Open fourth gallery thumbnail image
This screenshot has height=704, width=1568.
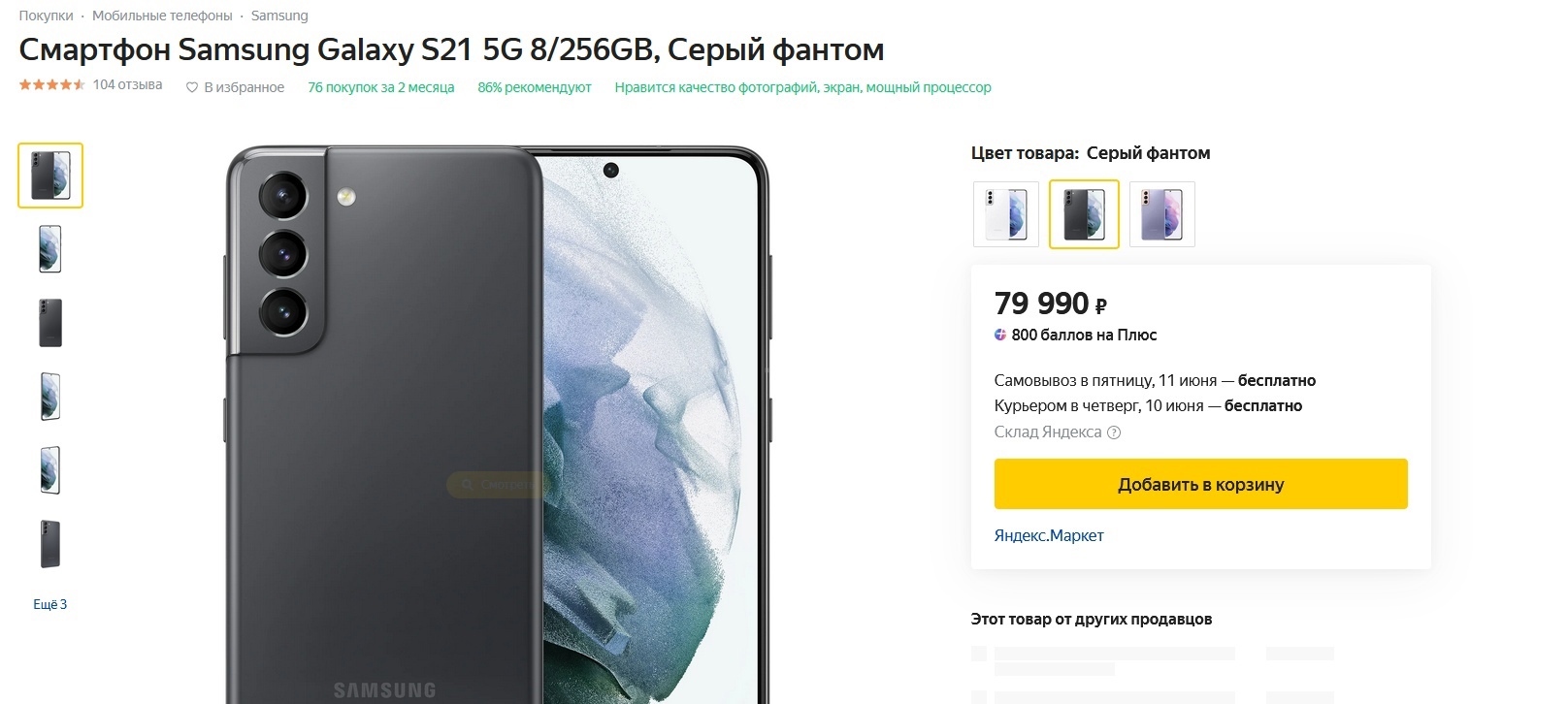tap(50, 397)
